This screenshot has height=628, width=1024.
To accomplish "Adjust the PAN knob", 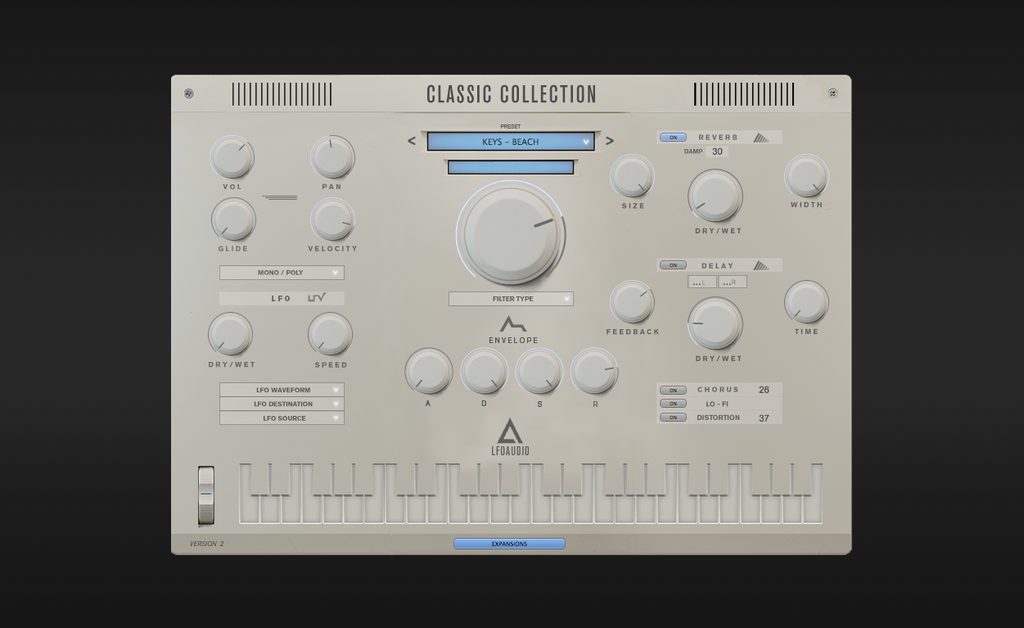I will (x=332, y=157).
